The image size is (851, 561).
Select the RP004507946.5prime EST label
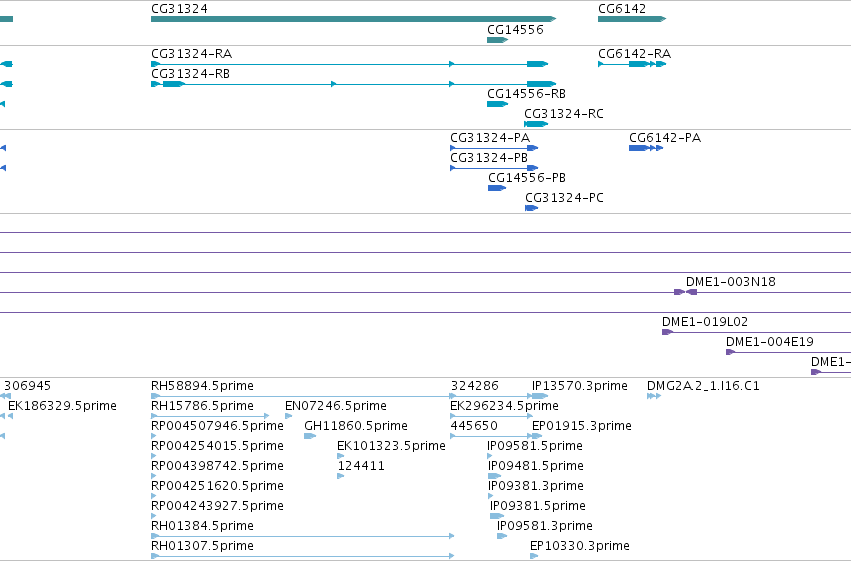click(217, 426)
